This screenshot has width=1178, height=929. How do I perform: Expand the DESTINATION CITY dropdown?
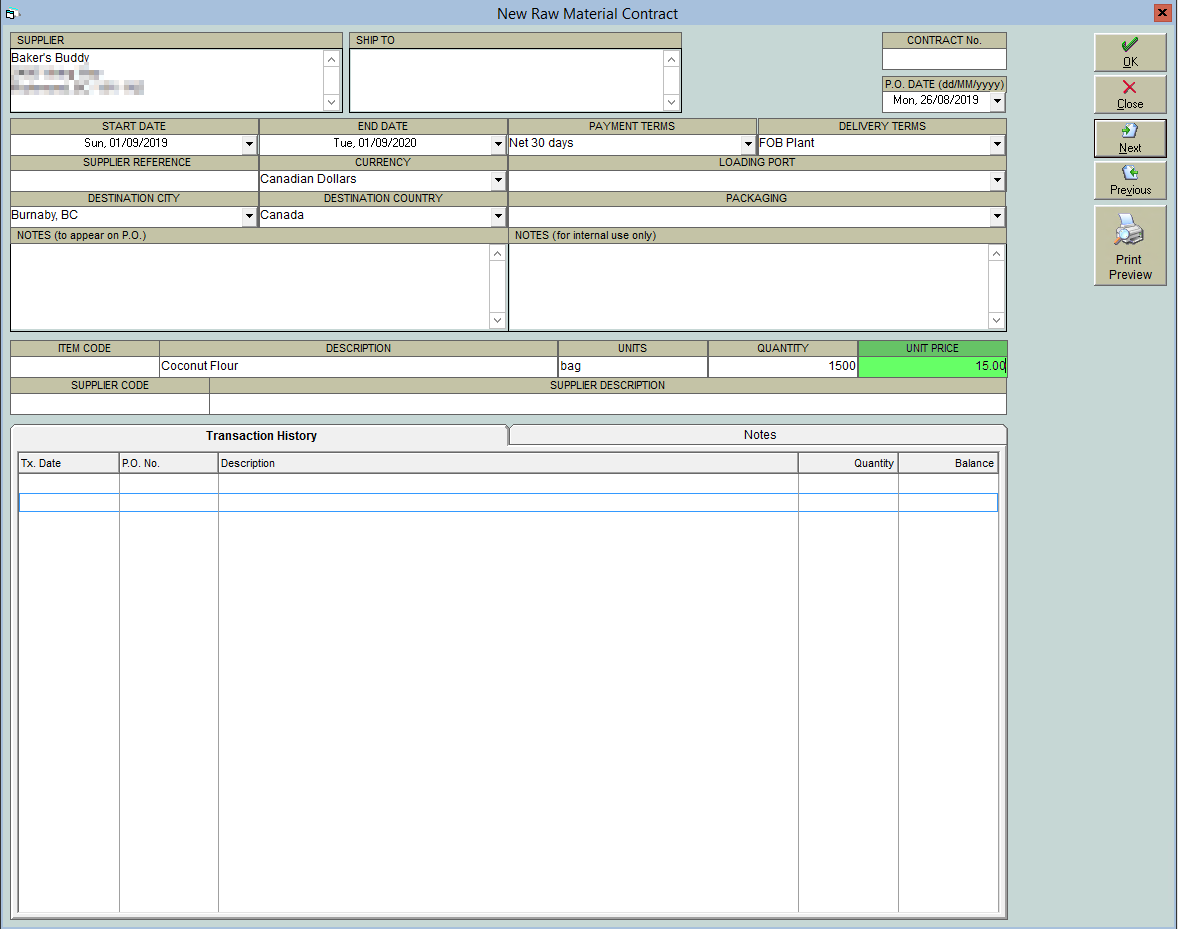point(249,216)
